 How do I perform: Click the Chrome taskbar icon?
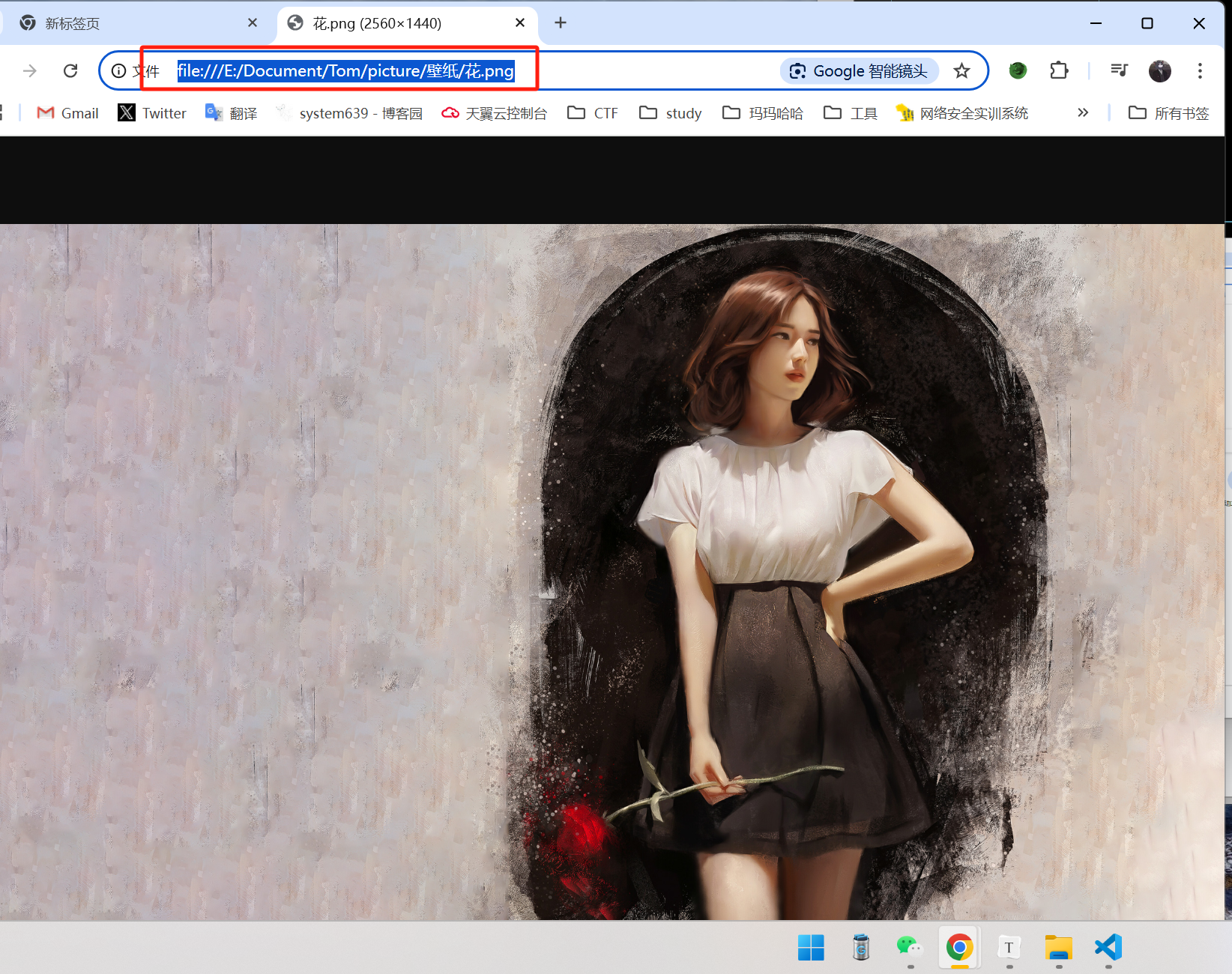coord(959,948)
